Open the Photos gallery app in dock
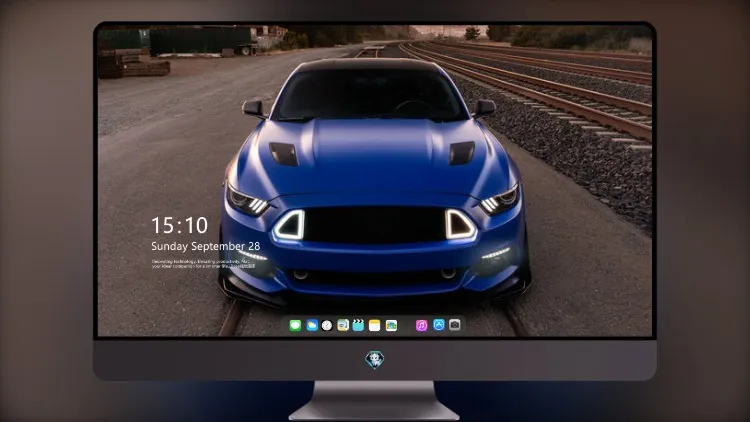Screen dimensions: 750x422 pos(391,325)
